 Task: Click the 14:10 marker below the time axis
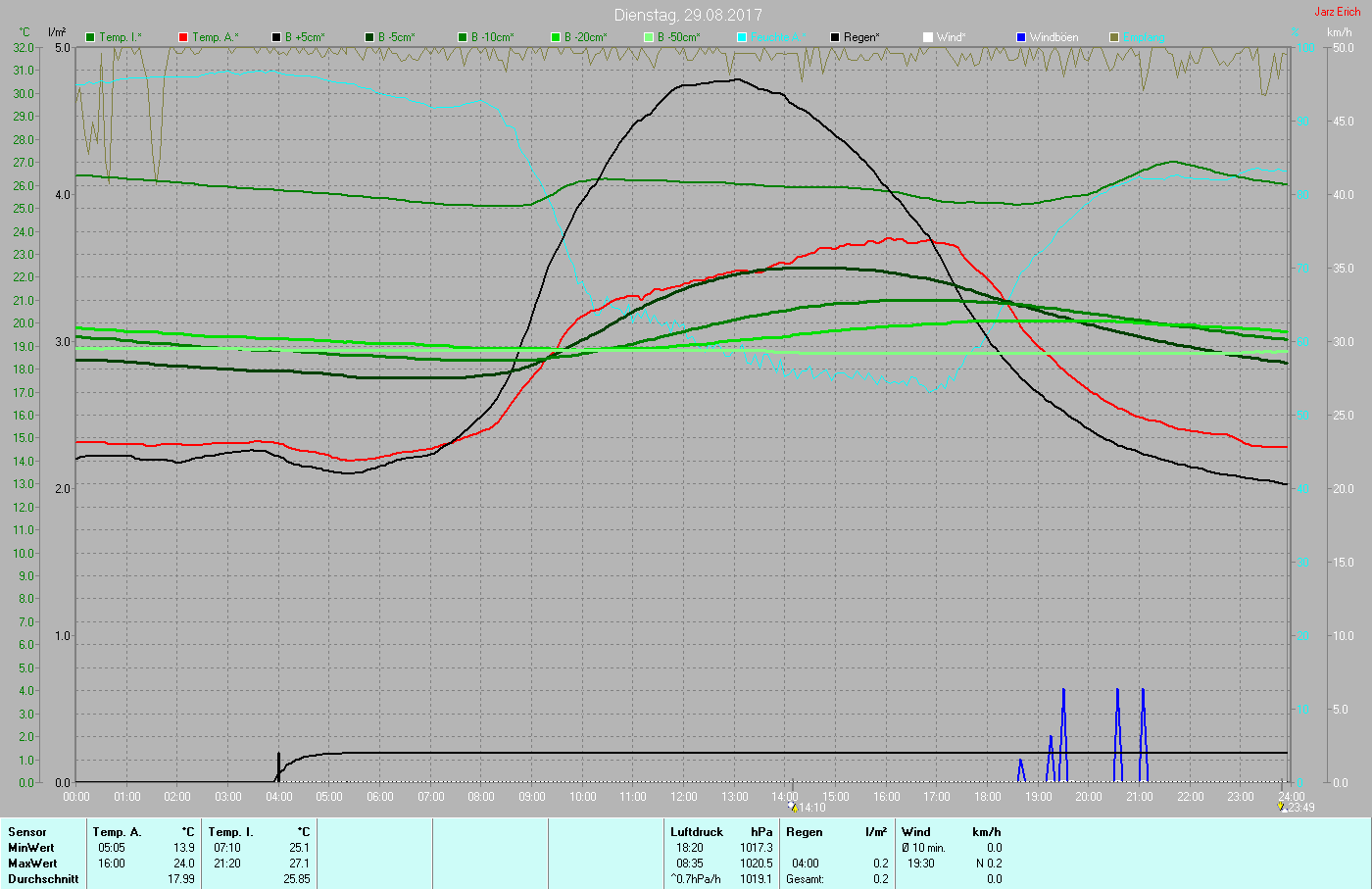click(811, 808)
